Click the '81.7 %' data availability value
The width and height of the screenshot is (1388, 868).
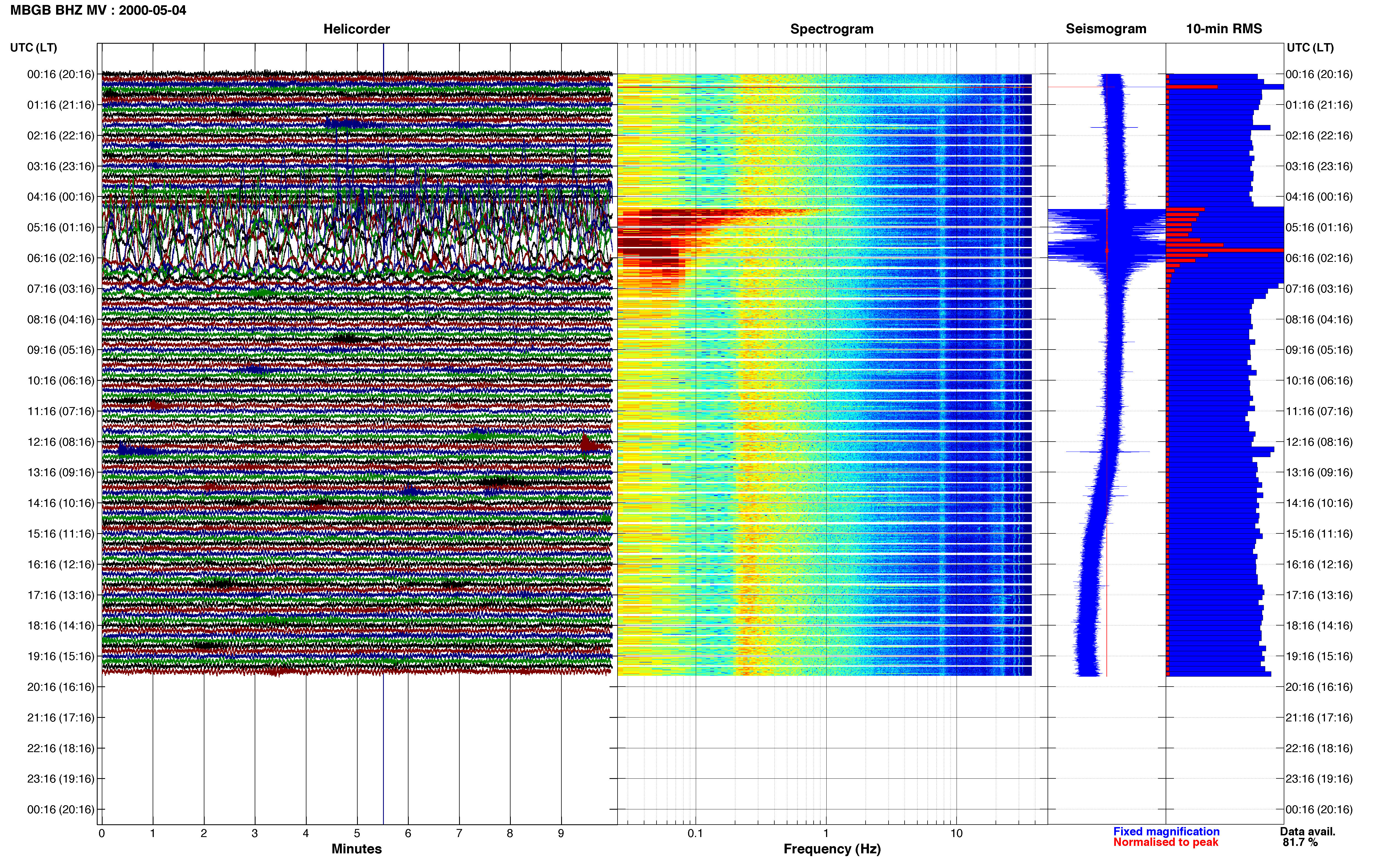(x=1300, y=842)
